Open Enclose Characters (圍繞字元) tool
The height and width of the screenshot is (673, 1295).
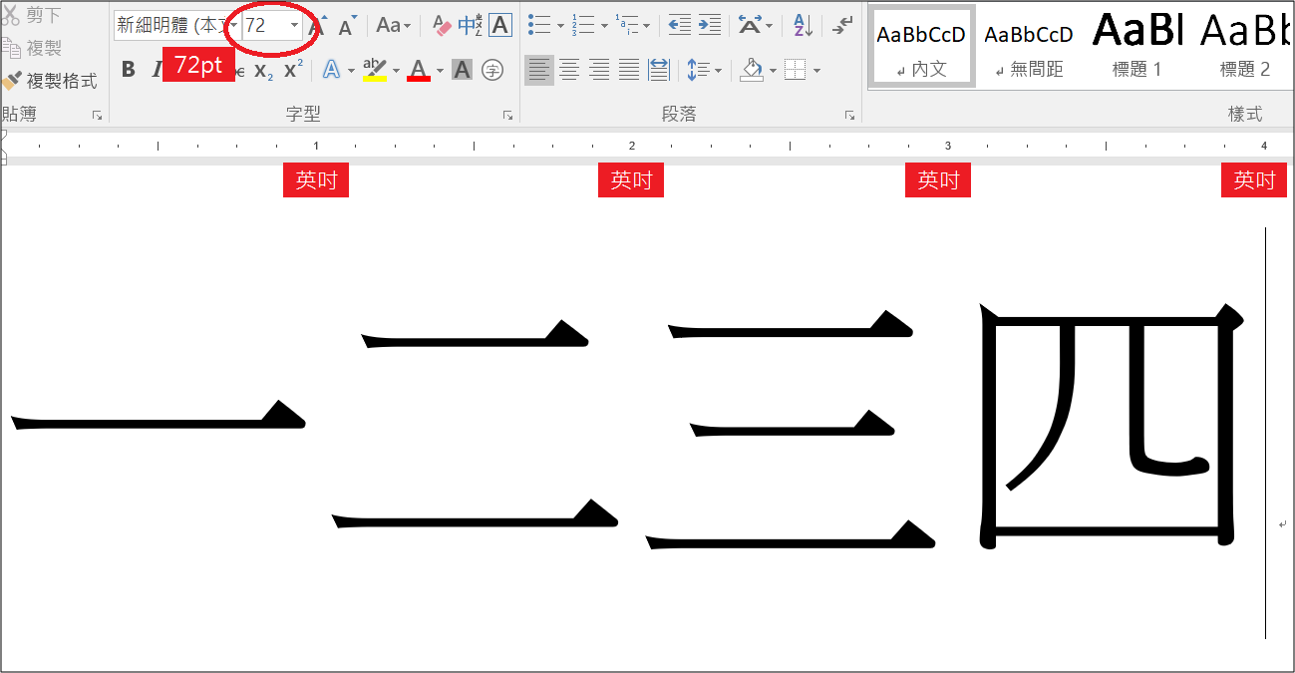[x=492, y=70]
